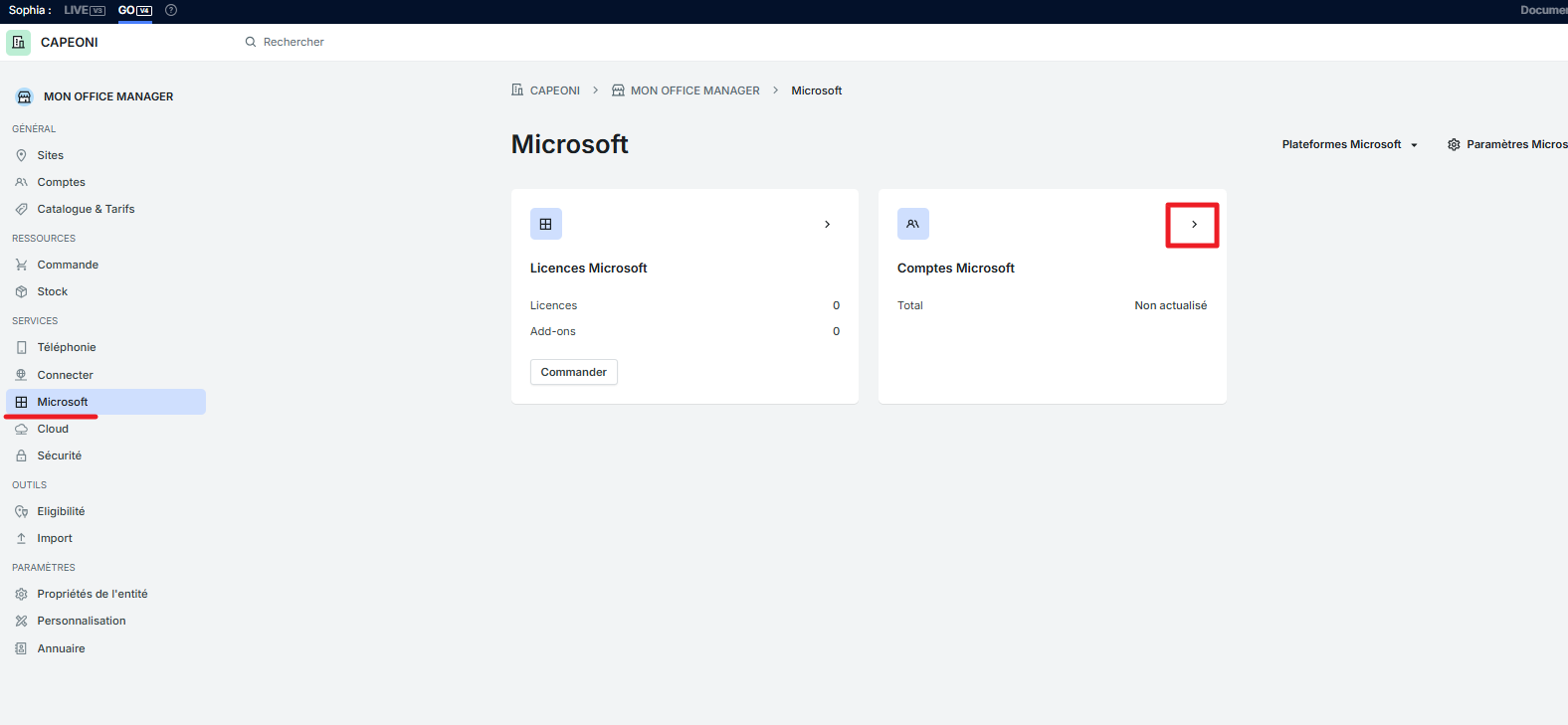Screen dimensions: 1568x725
Task: Click the Paramètres Microsoft button label
Action: [x=1517, y=144]
